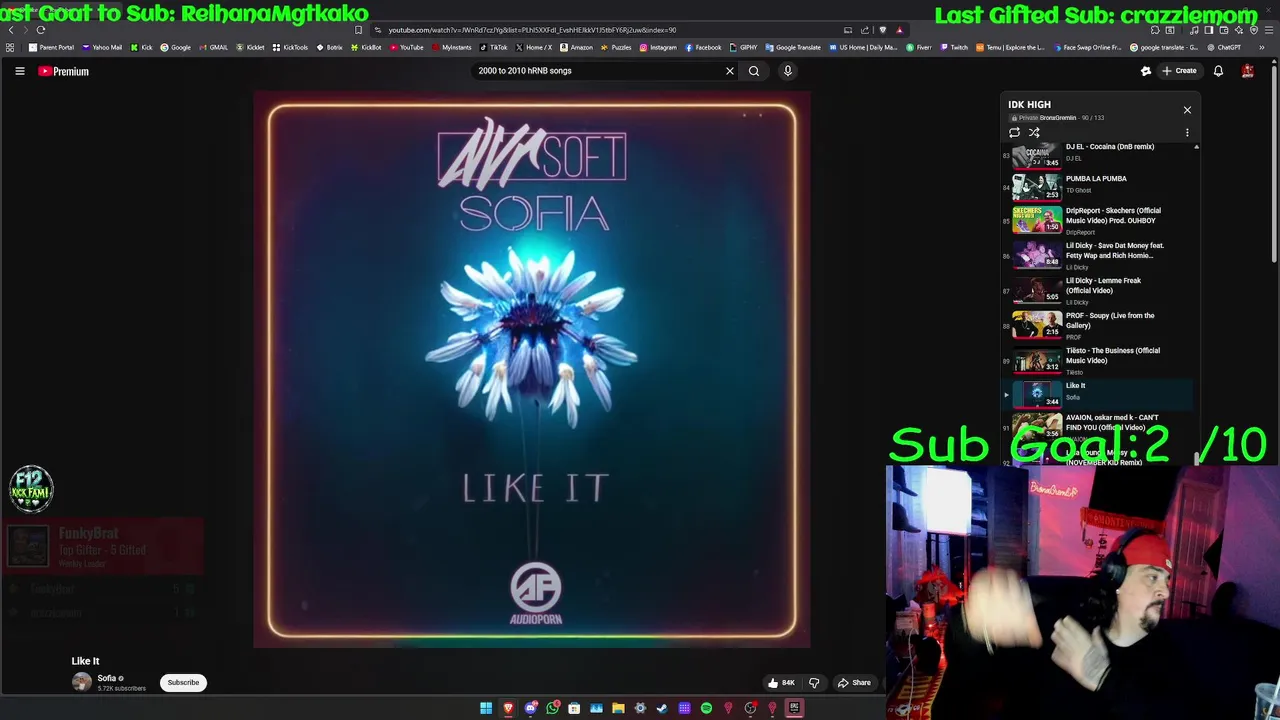Viewport: 1280px width, 720px height.
Task: Open Facebook bookmark
Action: point(703,47)
